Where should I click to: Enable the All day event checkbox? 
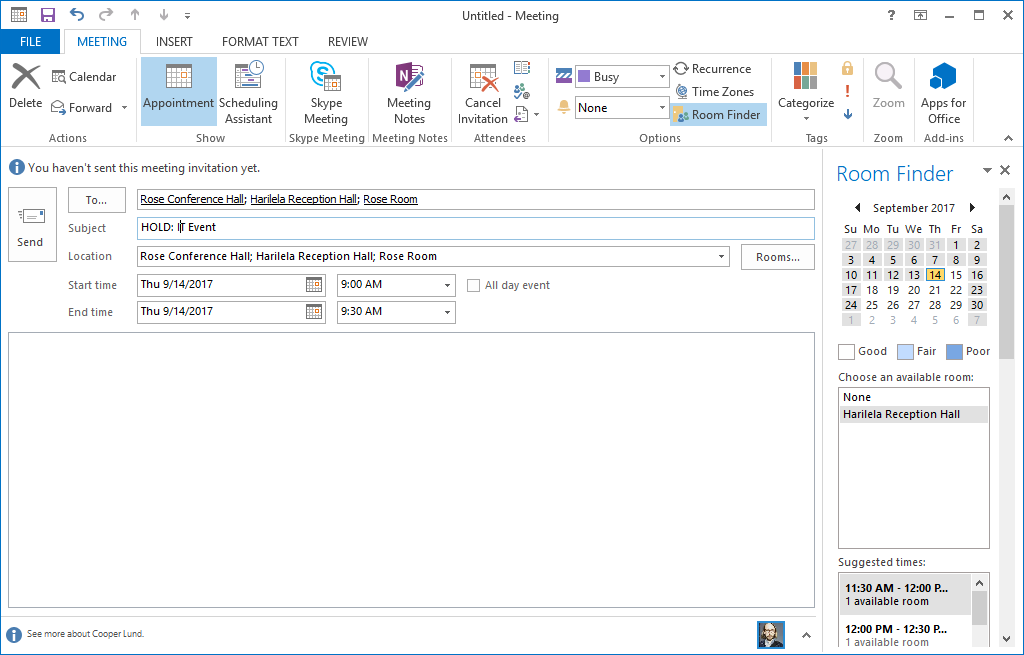pos(475,285)
